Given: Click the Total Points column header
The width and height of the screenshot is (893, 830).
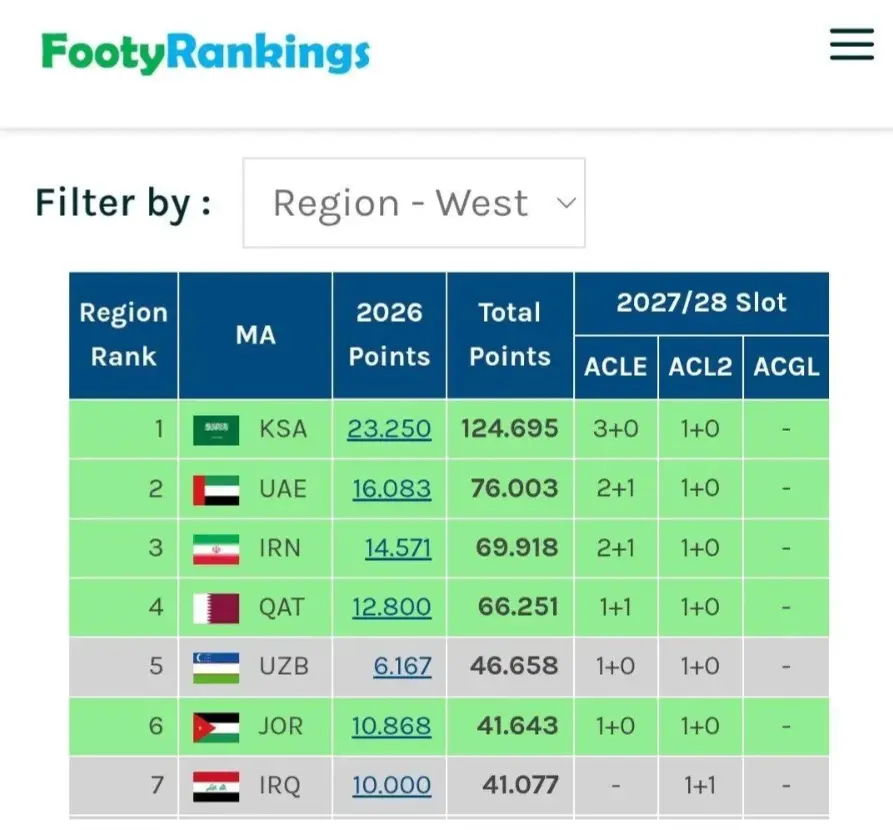Looking at the screenshot, I should [x=510, y=335].
